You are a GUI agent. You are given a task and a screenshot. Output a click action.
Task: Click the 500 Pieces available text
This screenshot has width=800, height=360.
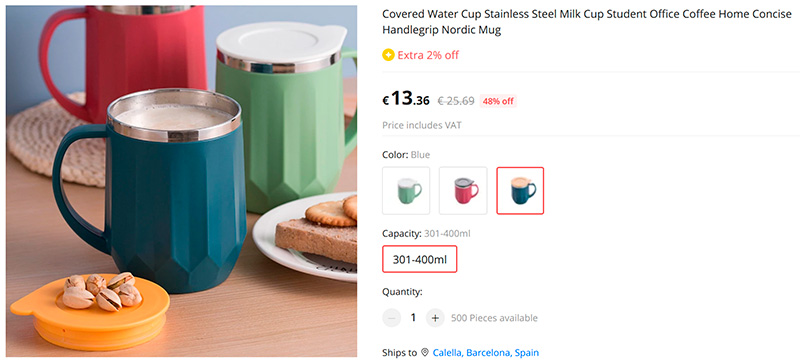[494, 318]
